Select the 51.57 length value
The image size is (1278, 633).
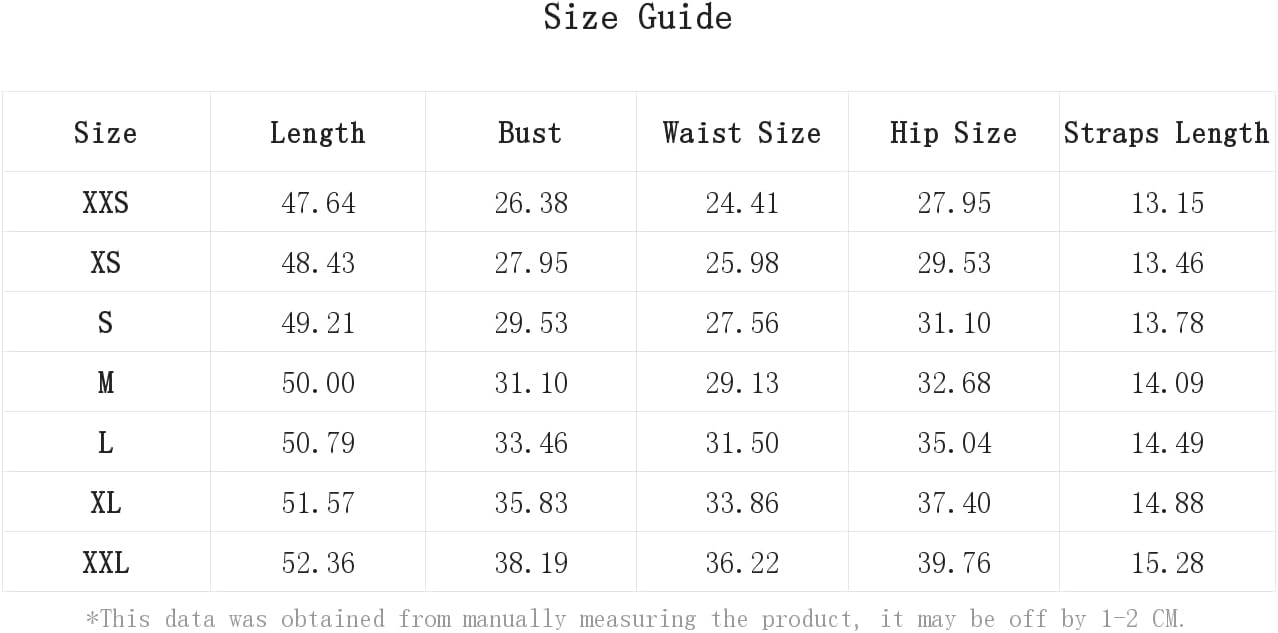tap(318, 503)
